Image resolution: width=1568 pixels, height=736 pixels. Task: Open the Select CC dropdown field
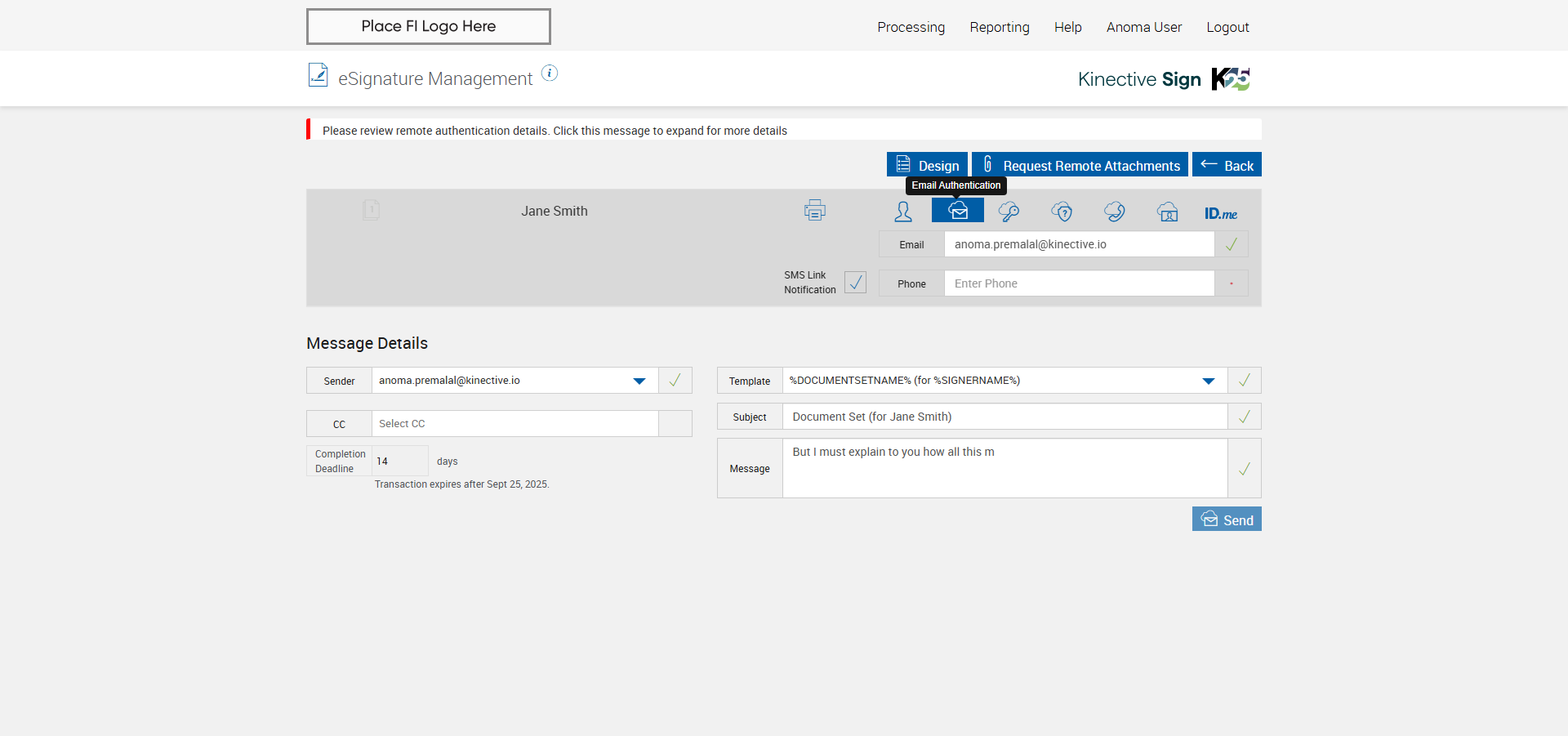click(514, 424)
